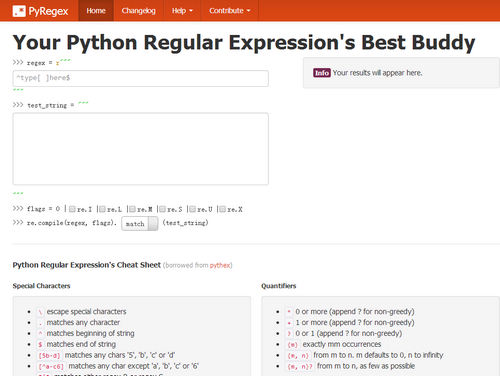Screen dimensions: 500x376
Task: Check the re.S flag checkbox
Action: pos(162,209)
